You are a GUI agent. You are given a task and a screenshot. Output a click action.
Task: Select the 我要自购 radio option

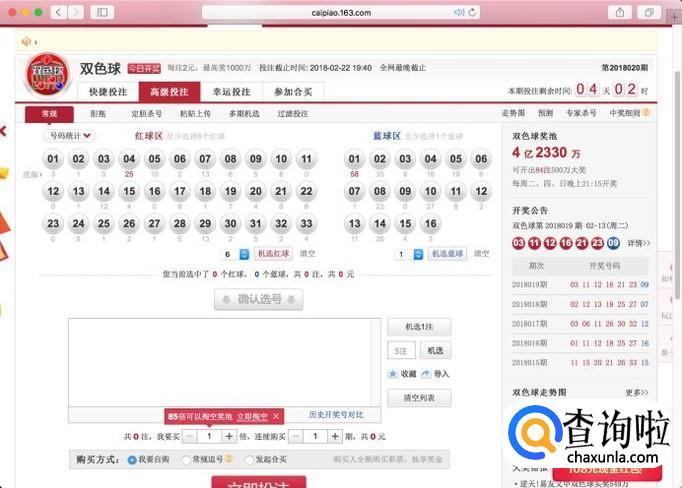[x=132, y=460]
